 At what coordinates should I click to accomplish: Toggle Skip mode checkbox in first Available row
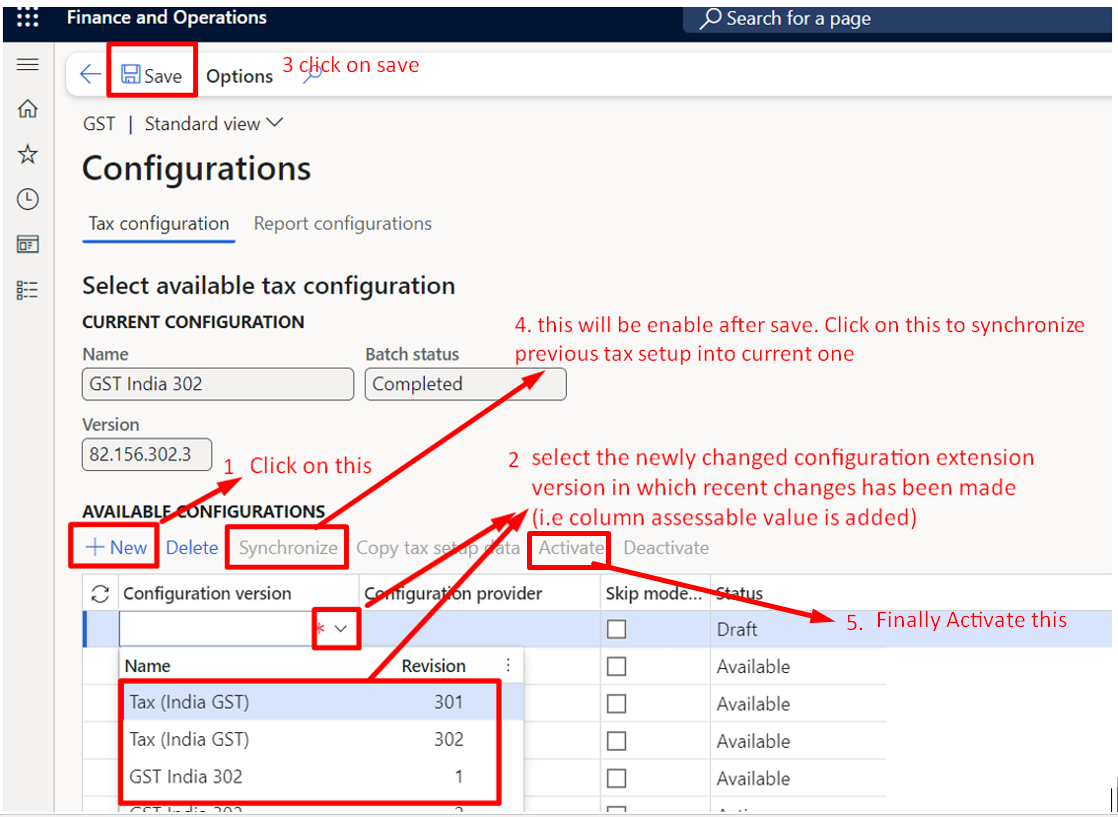tap(616, 667)
